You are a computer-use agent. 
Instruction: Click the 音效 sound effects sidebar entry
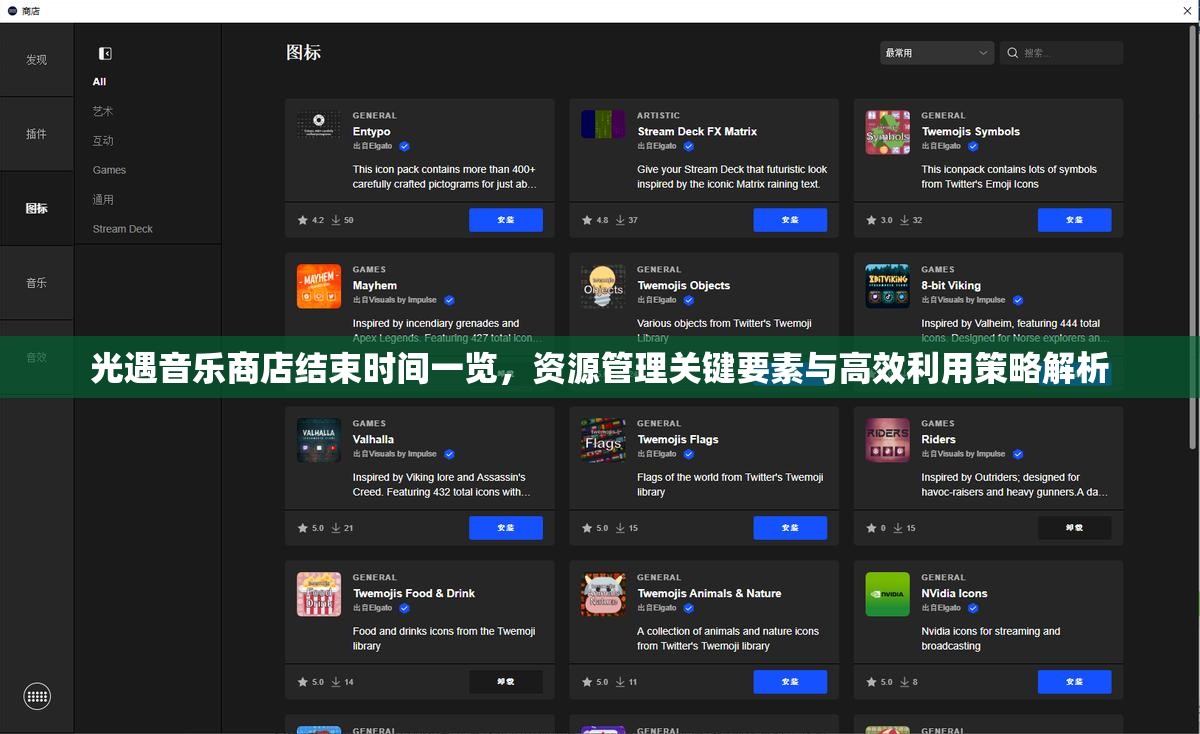pyautogui.click(x=37, y=357)
